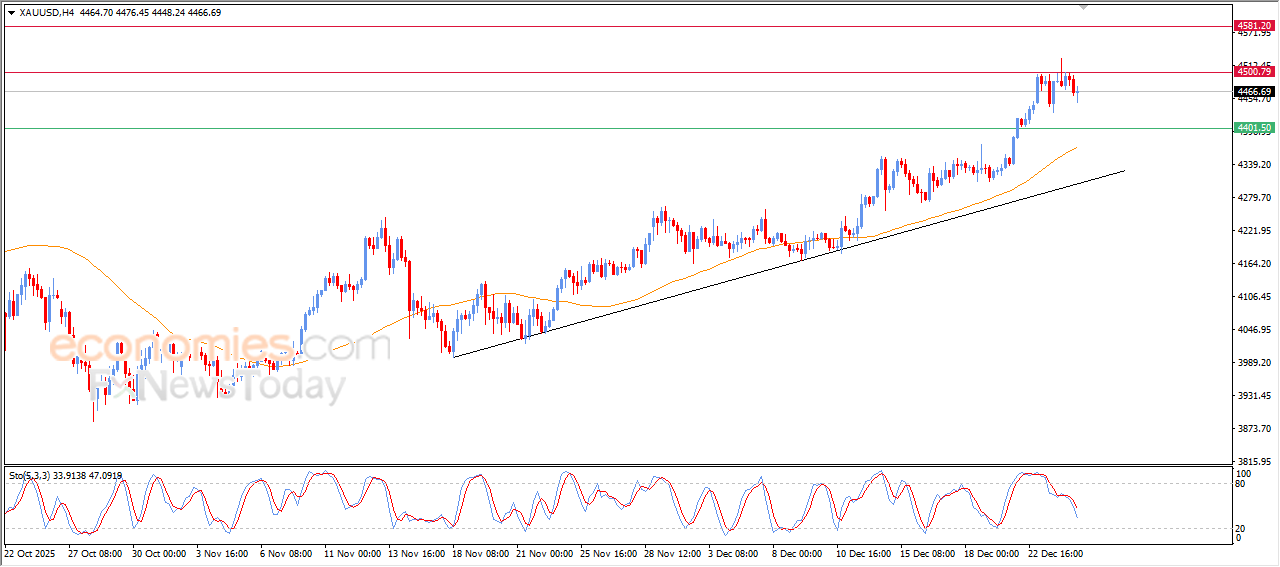Click the 3989.20 price axis value
Screen dimensions: 1280x567
1253,363
